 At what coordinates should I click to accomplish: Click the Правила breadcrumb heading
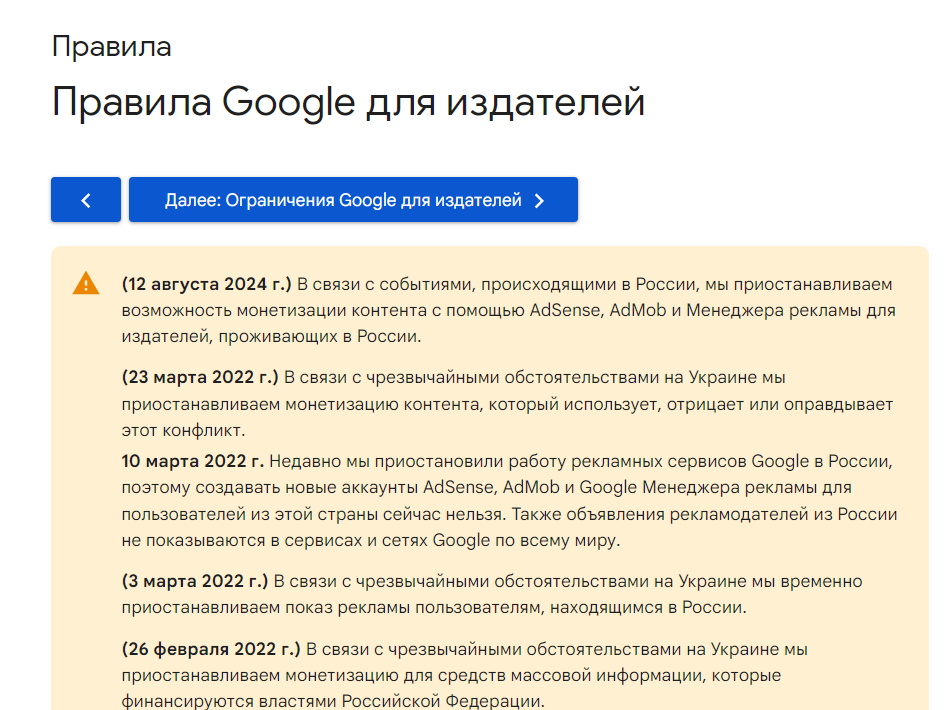112,46
